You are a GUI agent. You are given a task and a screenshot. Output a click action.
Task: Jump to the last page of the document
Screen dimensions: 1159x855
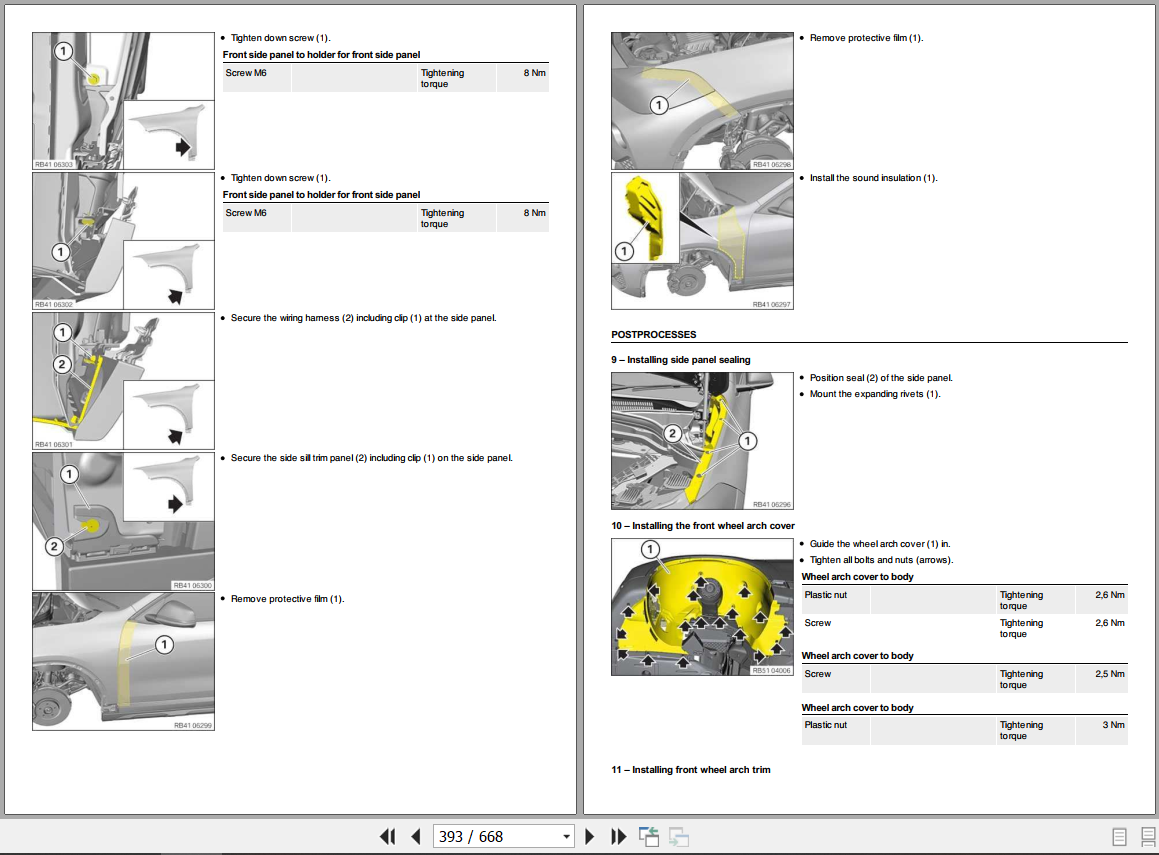[618, 837]
